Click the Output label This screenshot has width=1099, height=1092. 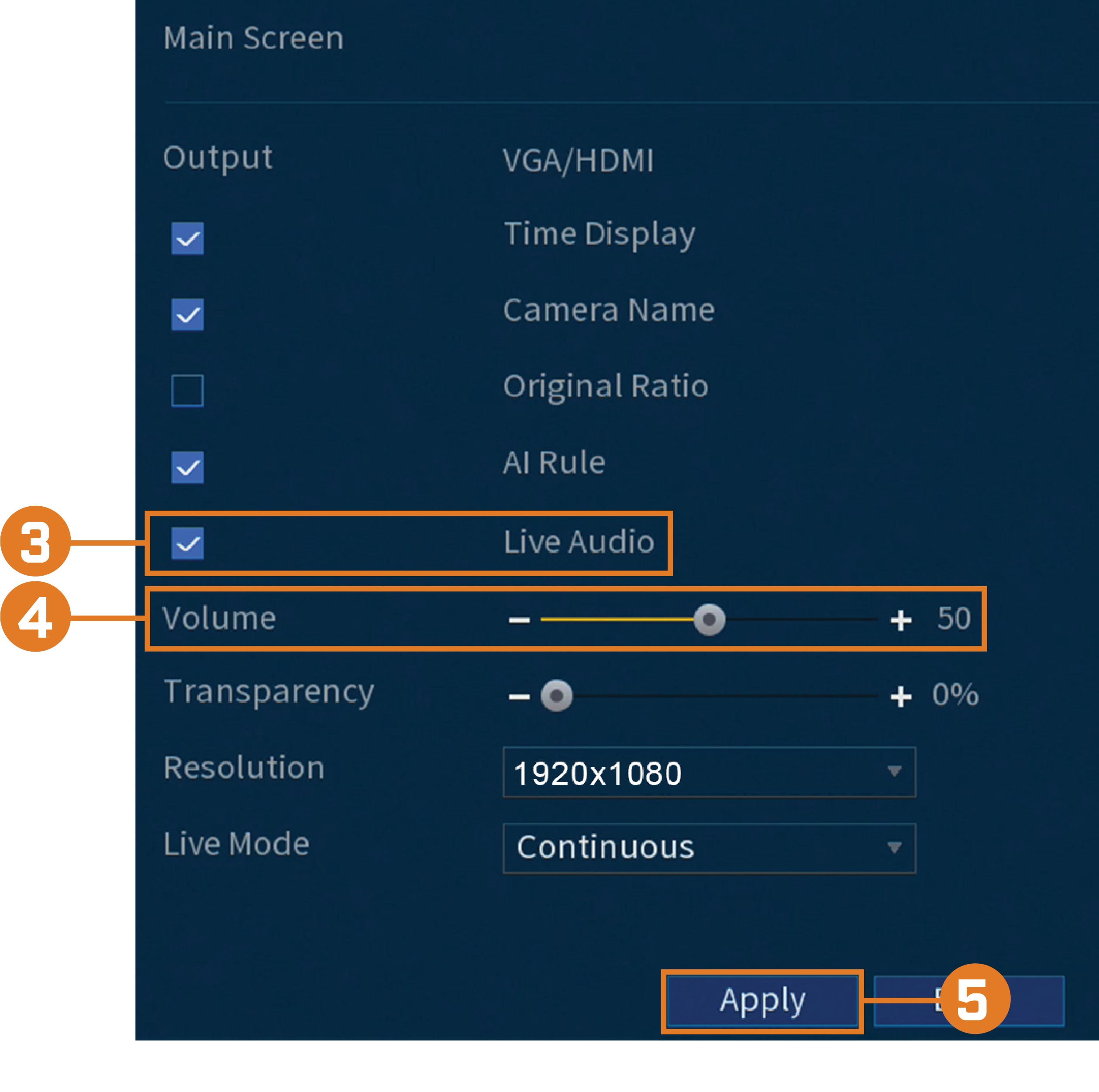pyautogui.click(x=218, y=159)
